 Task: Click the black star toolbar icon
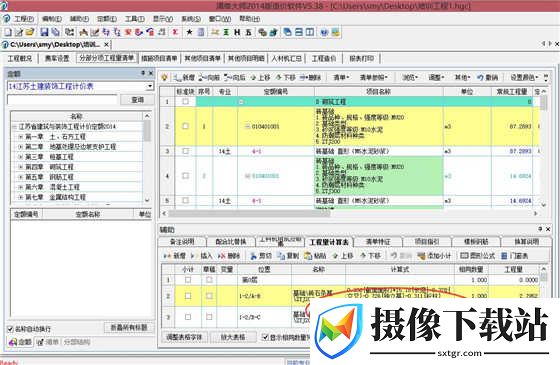[189, 32]
